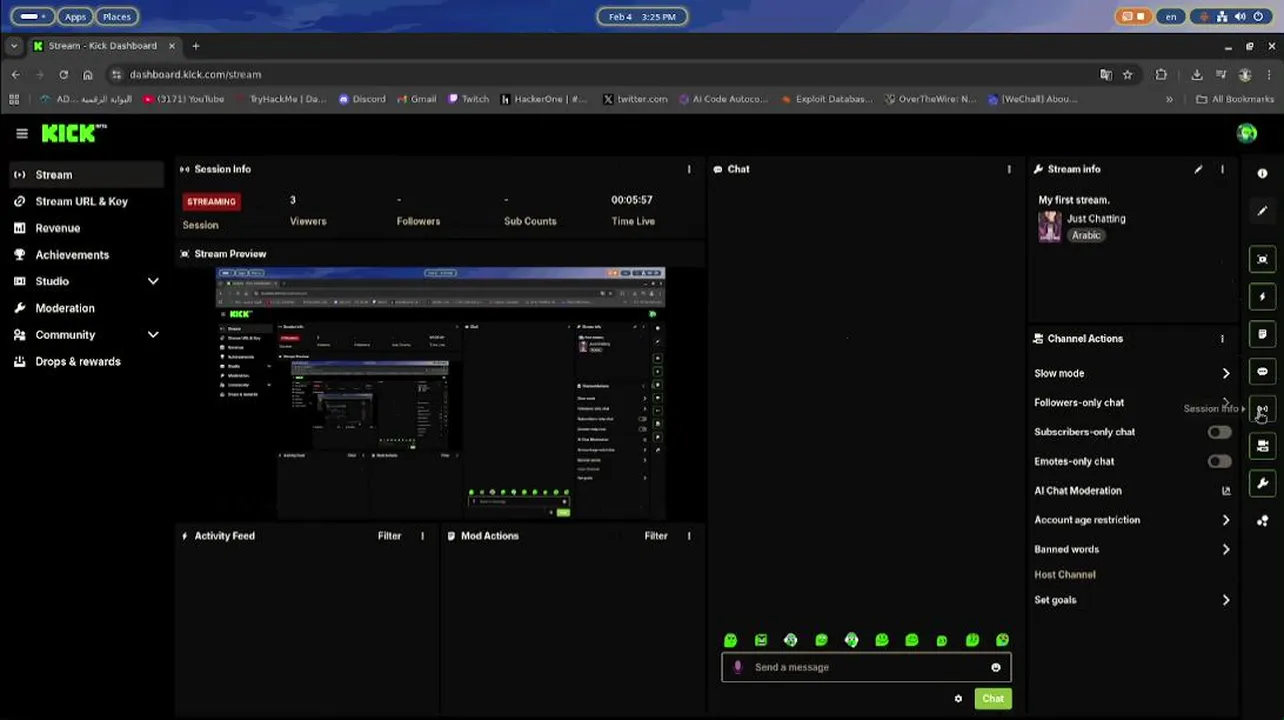This screenshot has width=1284, height=720.
Task: Toggle lightning Activity Feed widget icon
Action: (x=1262, y=297)
